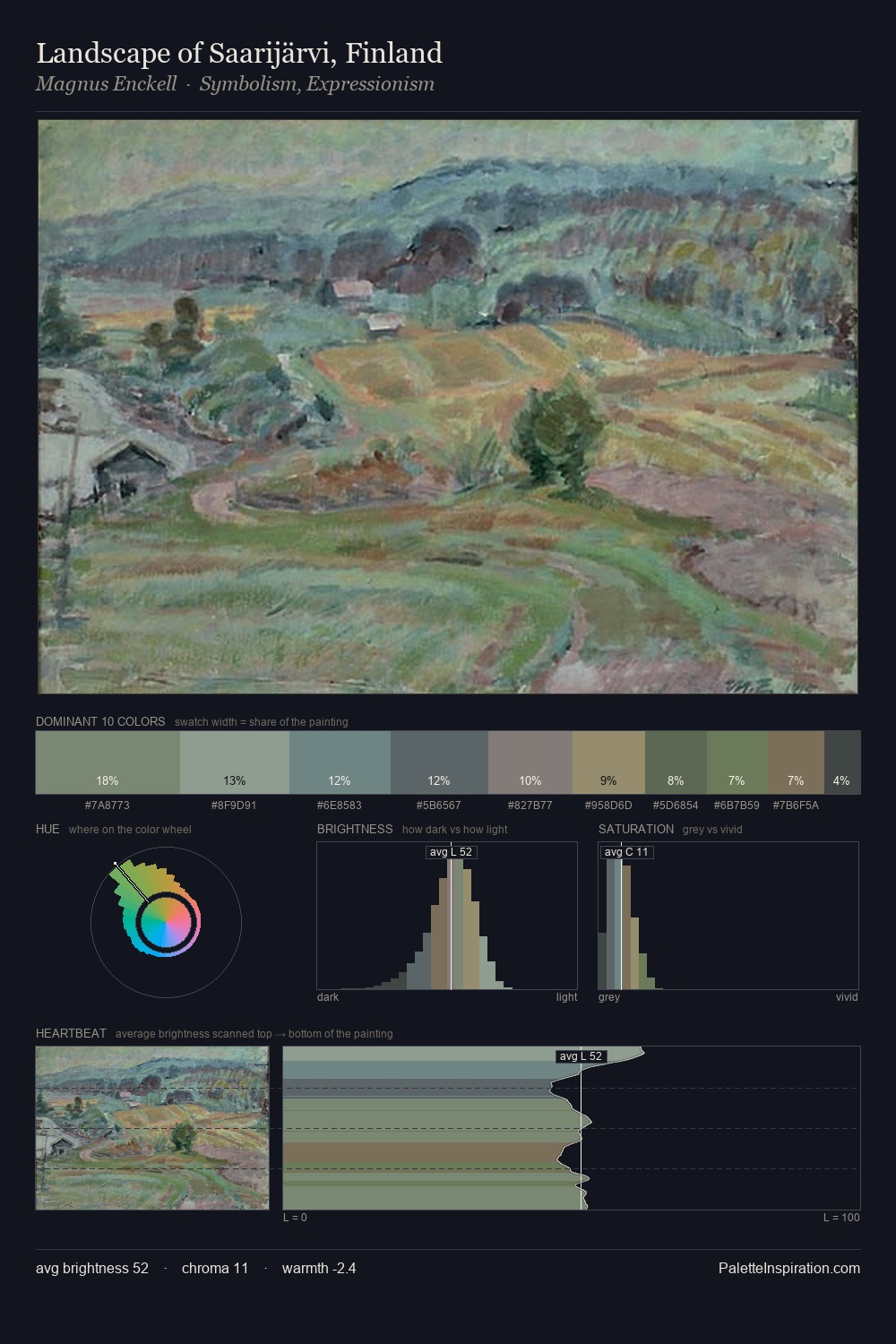Click the hex code '#958D6D' text

608,805
